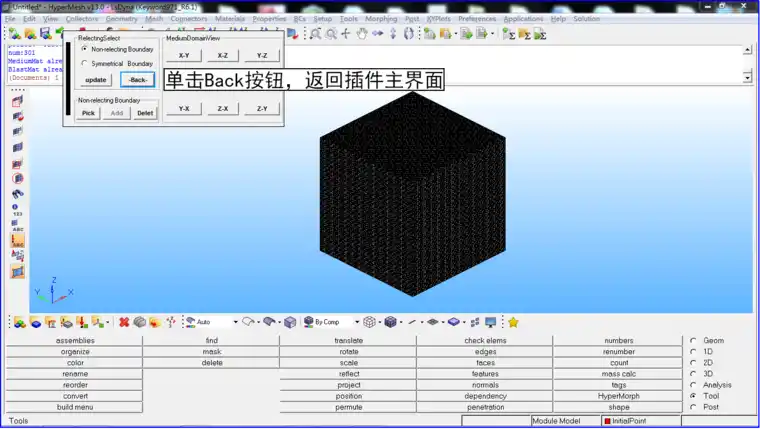This screenshot has width=760, height=429.
Task: Open the HyperMorph panel
Action: point(618,396)
